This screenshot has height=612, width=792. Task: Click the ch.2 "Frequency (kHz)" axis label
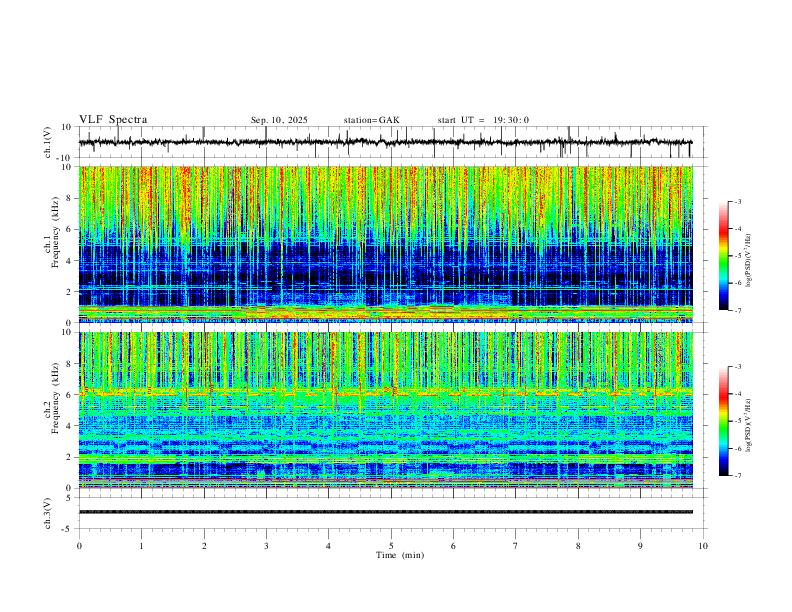click(55, 398)
